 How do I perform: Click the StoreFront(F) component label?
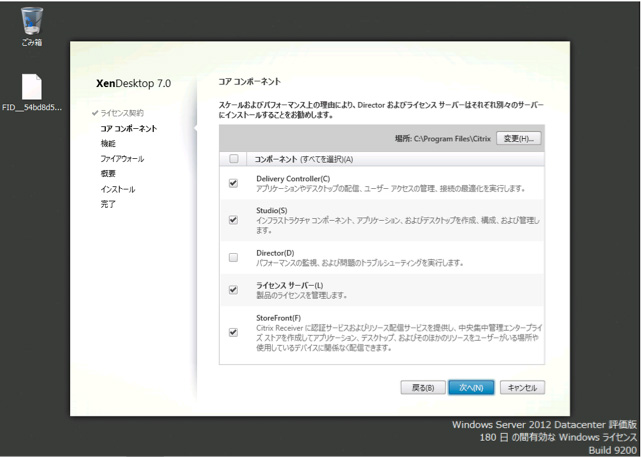click(x=278, y=318)
